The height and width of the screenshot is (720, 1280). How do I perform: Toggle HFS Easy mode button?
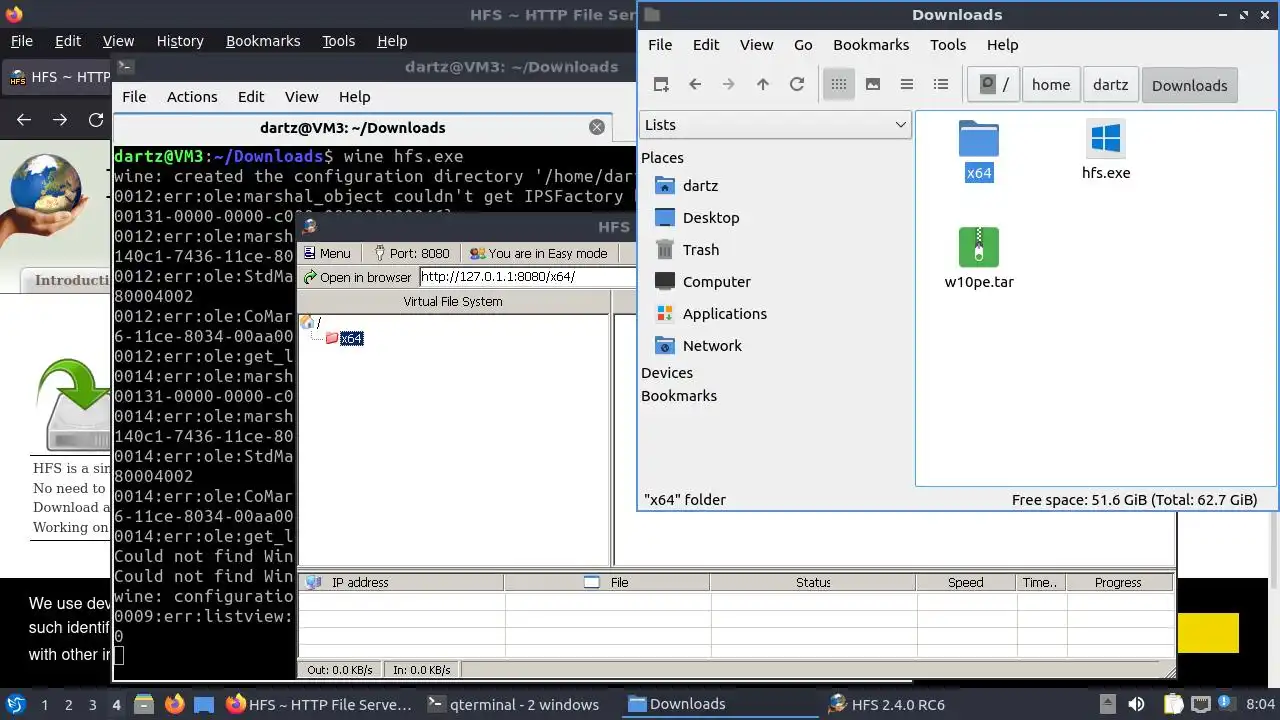539,253
